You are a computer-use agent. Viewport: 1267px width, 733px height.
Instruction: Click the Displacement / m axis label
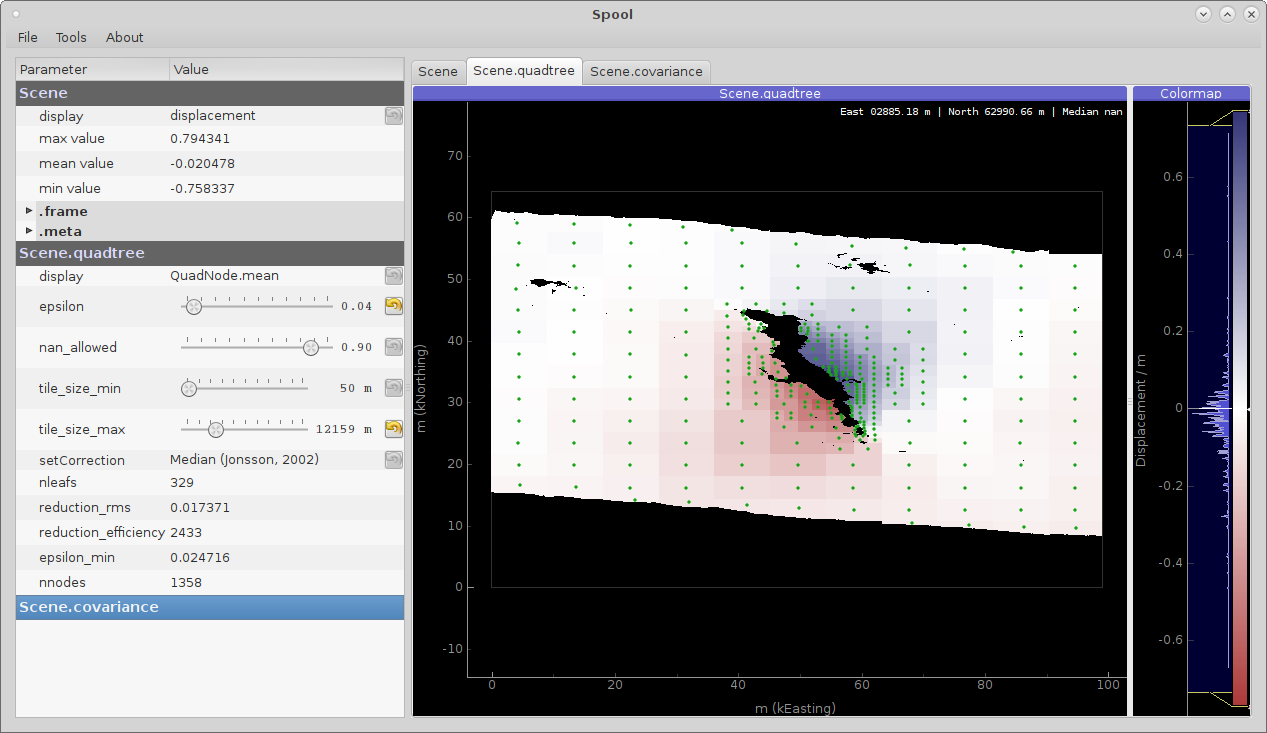pos(1141,409)
